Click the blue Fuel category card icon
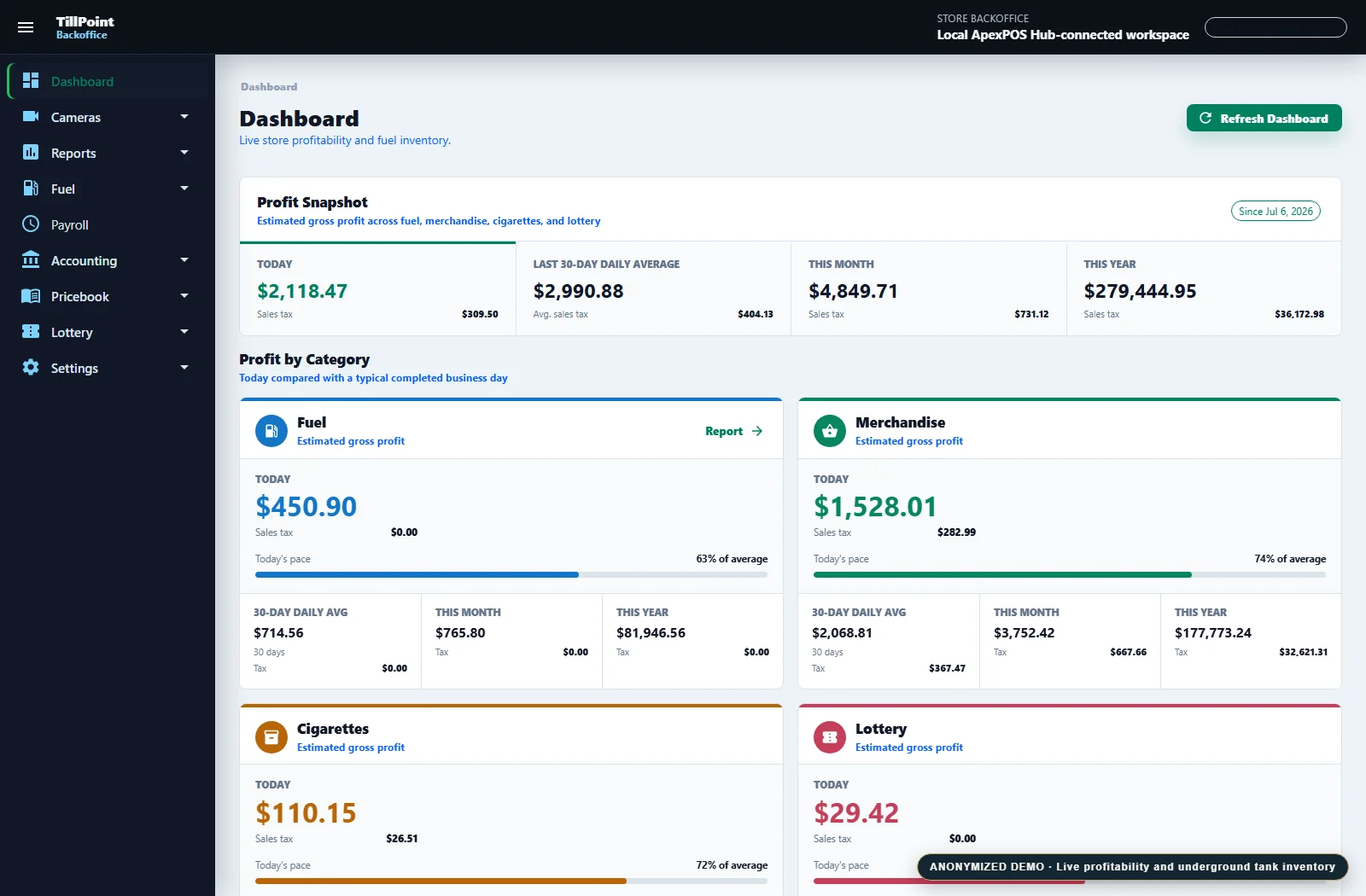 271,431
